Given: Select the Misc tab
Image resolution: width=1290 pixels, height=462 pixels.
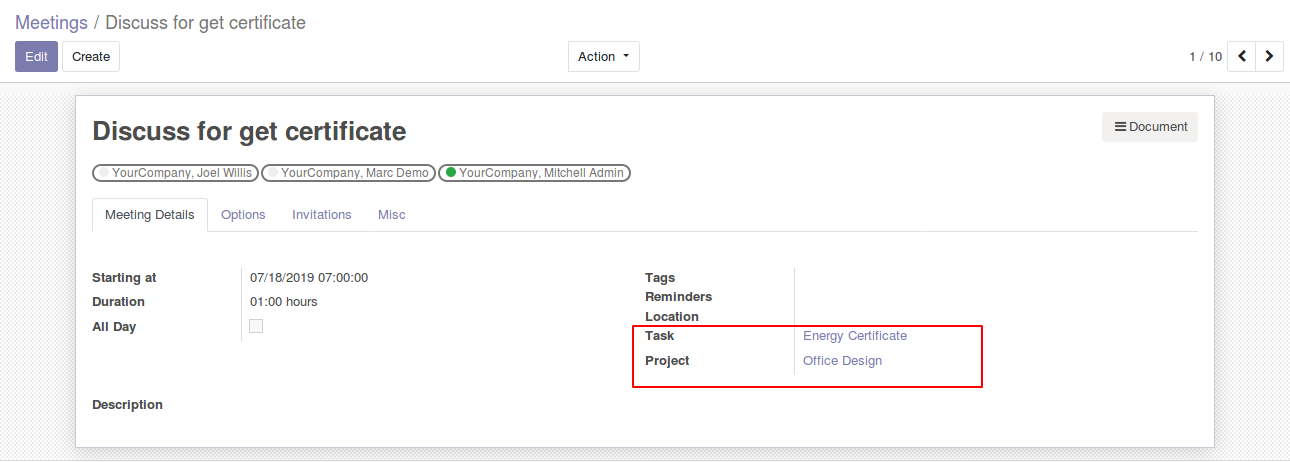Looking at the screenshot, I should 392,214.
